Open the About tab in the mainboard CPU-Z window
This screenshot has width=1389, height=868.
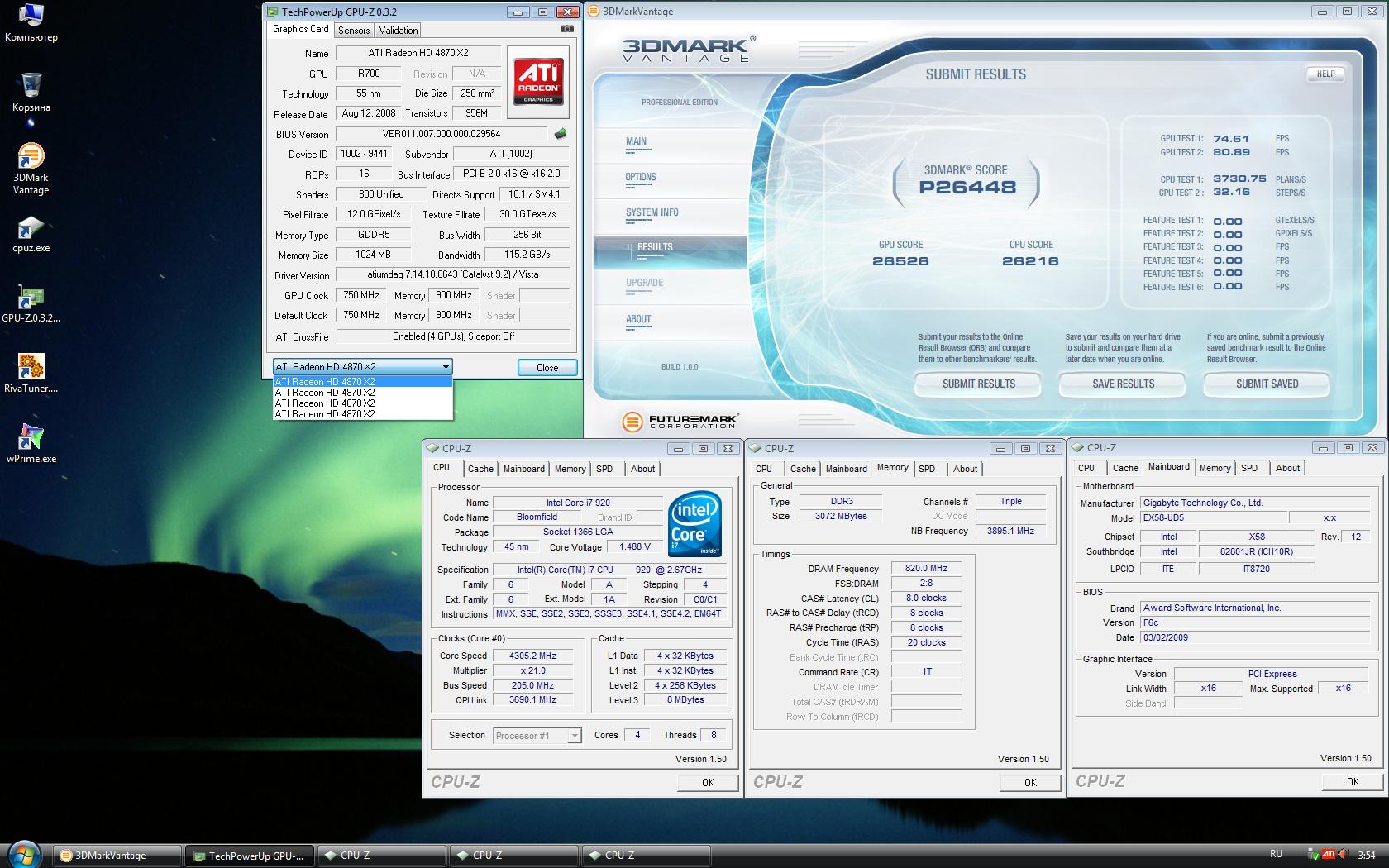pos(1287,468)
